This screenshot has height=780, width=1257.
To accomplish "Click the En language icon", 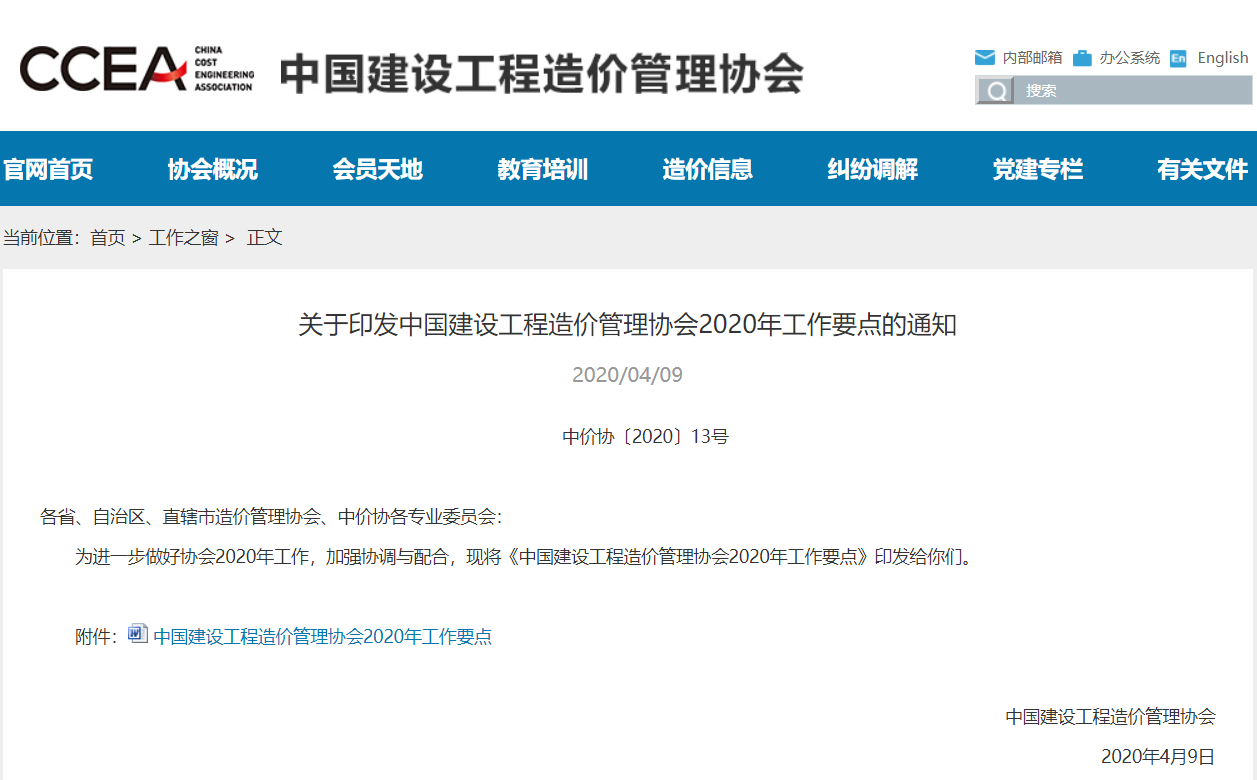I will pos(1179,57).
